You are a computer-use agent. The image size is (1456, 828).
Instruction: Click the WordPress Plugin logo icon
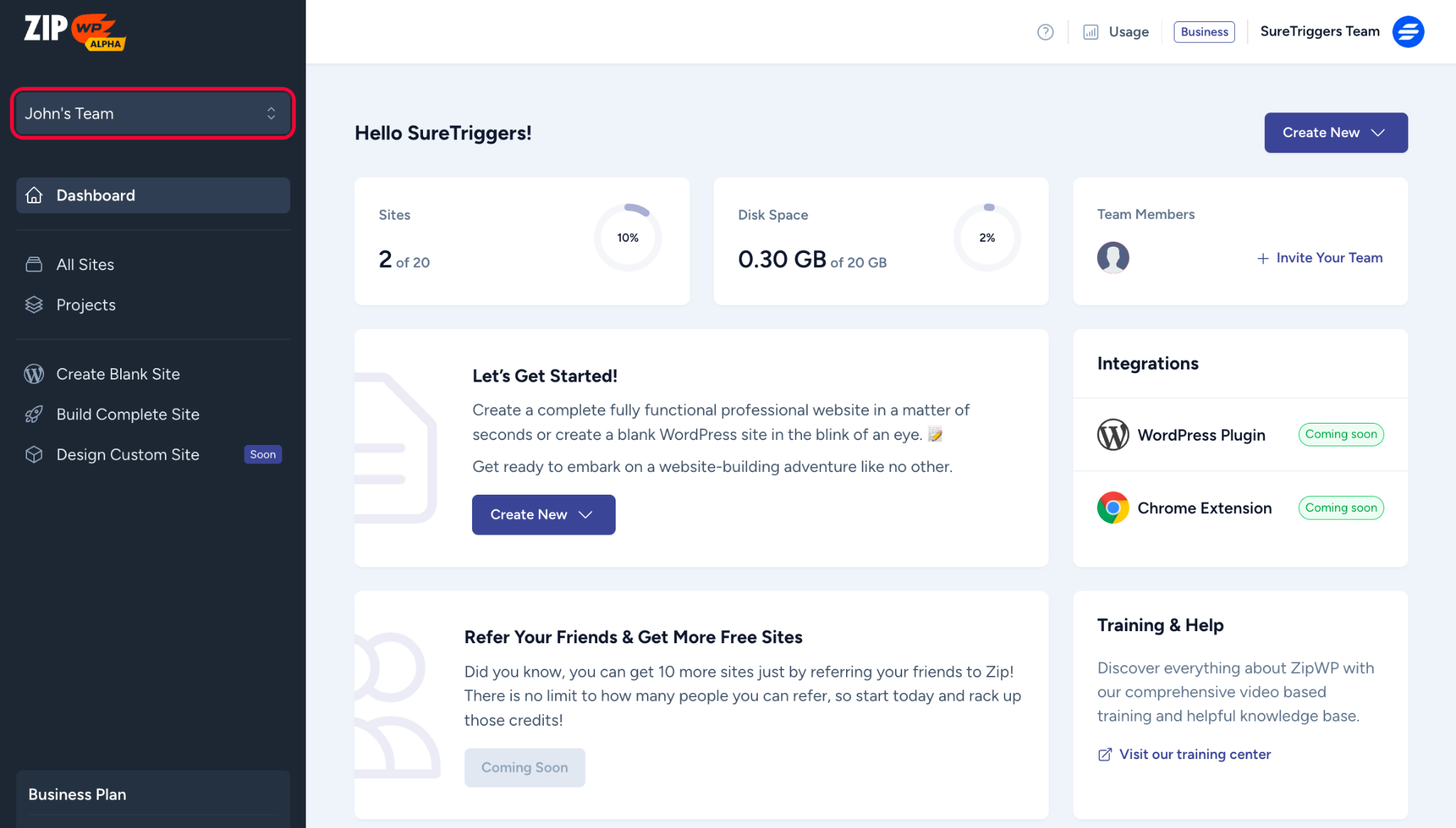(x=1113, y=435)
